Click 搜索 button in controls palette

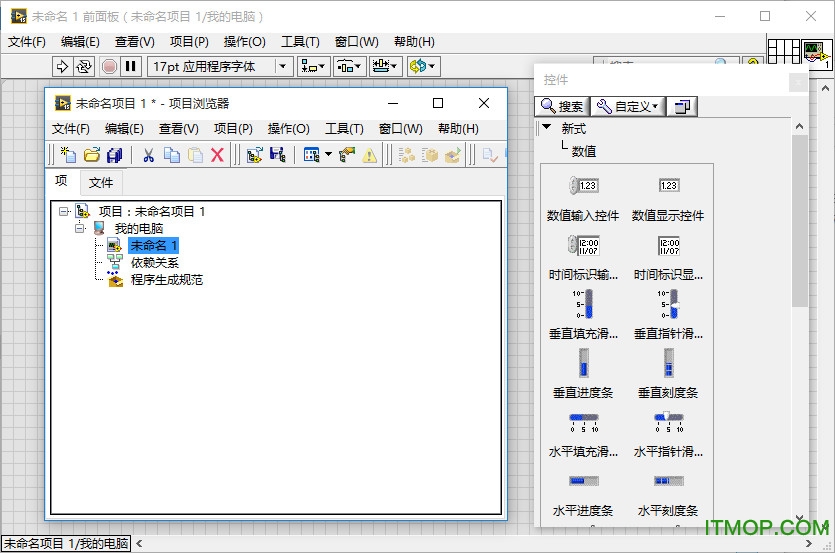(x=562, y=107)
